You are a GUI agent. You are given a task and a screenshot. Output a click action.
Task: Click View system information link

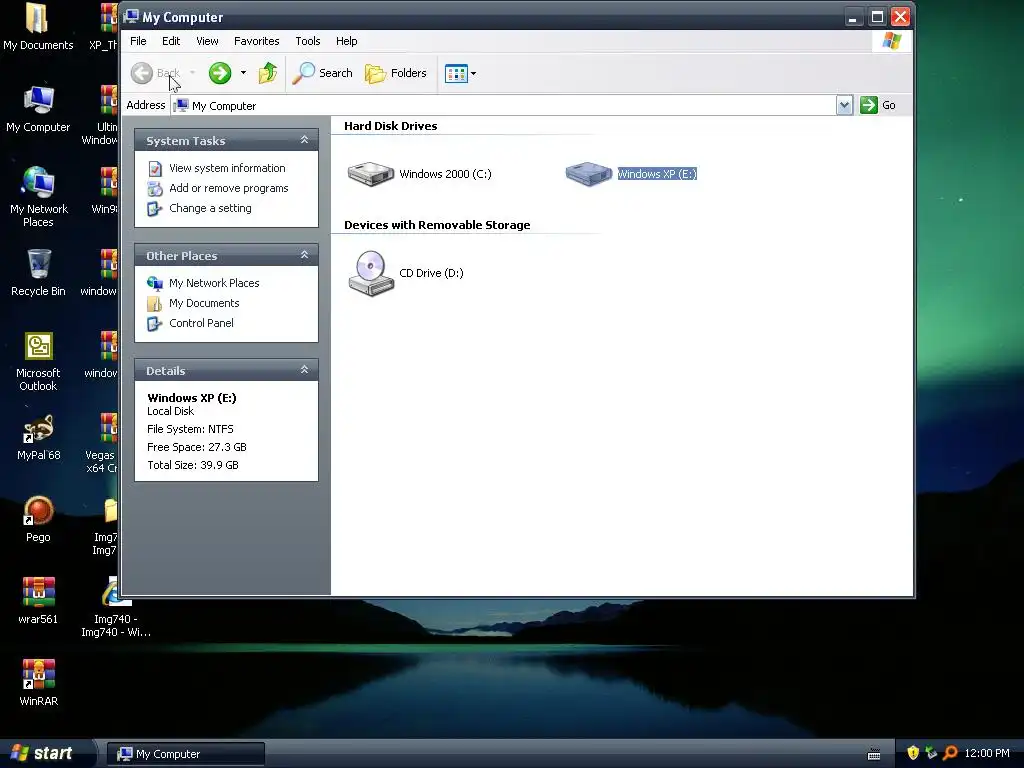pyautogui.click(x=227, y=168)
